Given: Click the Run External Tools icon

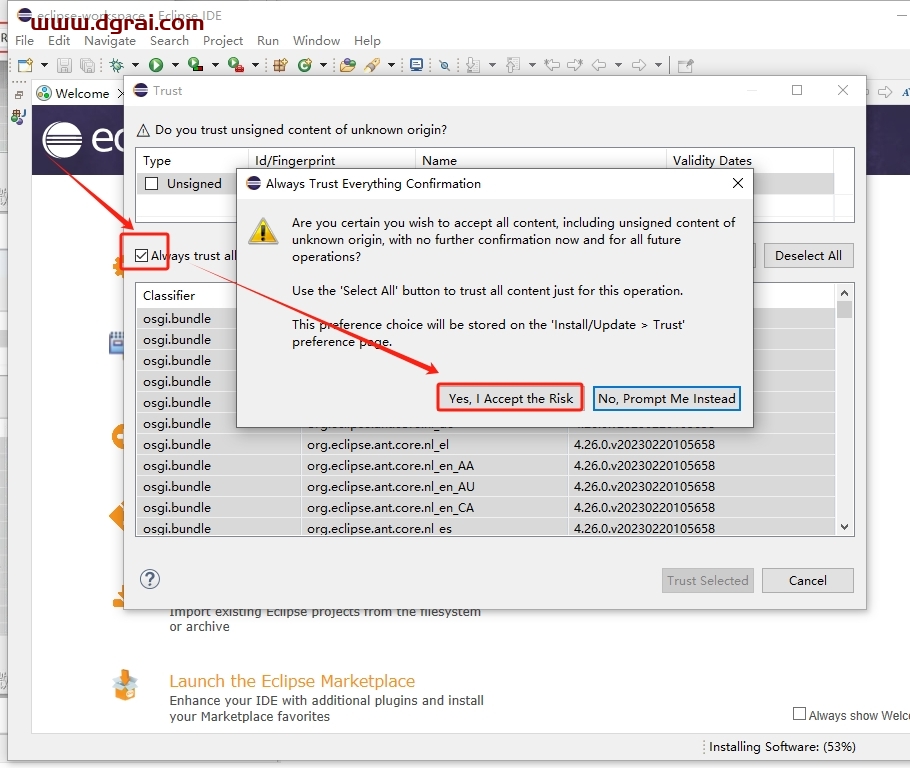Looking at the screenshot, I should [x=236, y=65].
